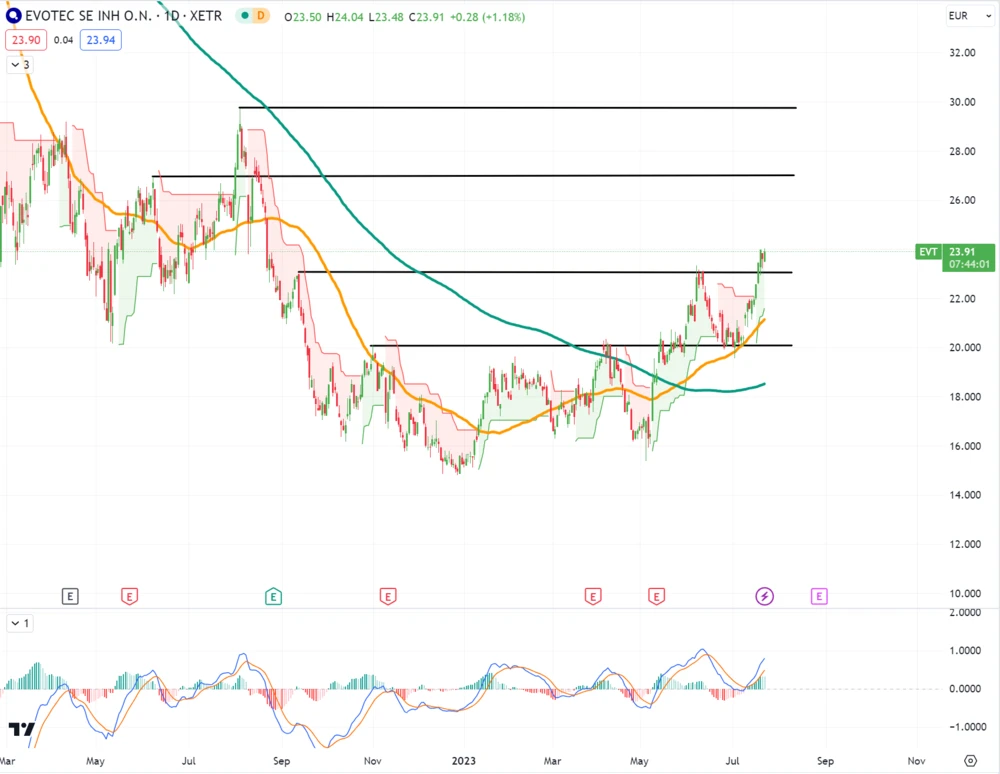This screenshot has width=1000, height=774.
Task: Click the red E earnings marker near May 2023
Action: click(x=657, y=596)
